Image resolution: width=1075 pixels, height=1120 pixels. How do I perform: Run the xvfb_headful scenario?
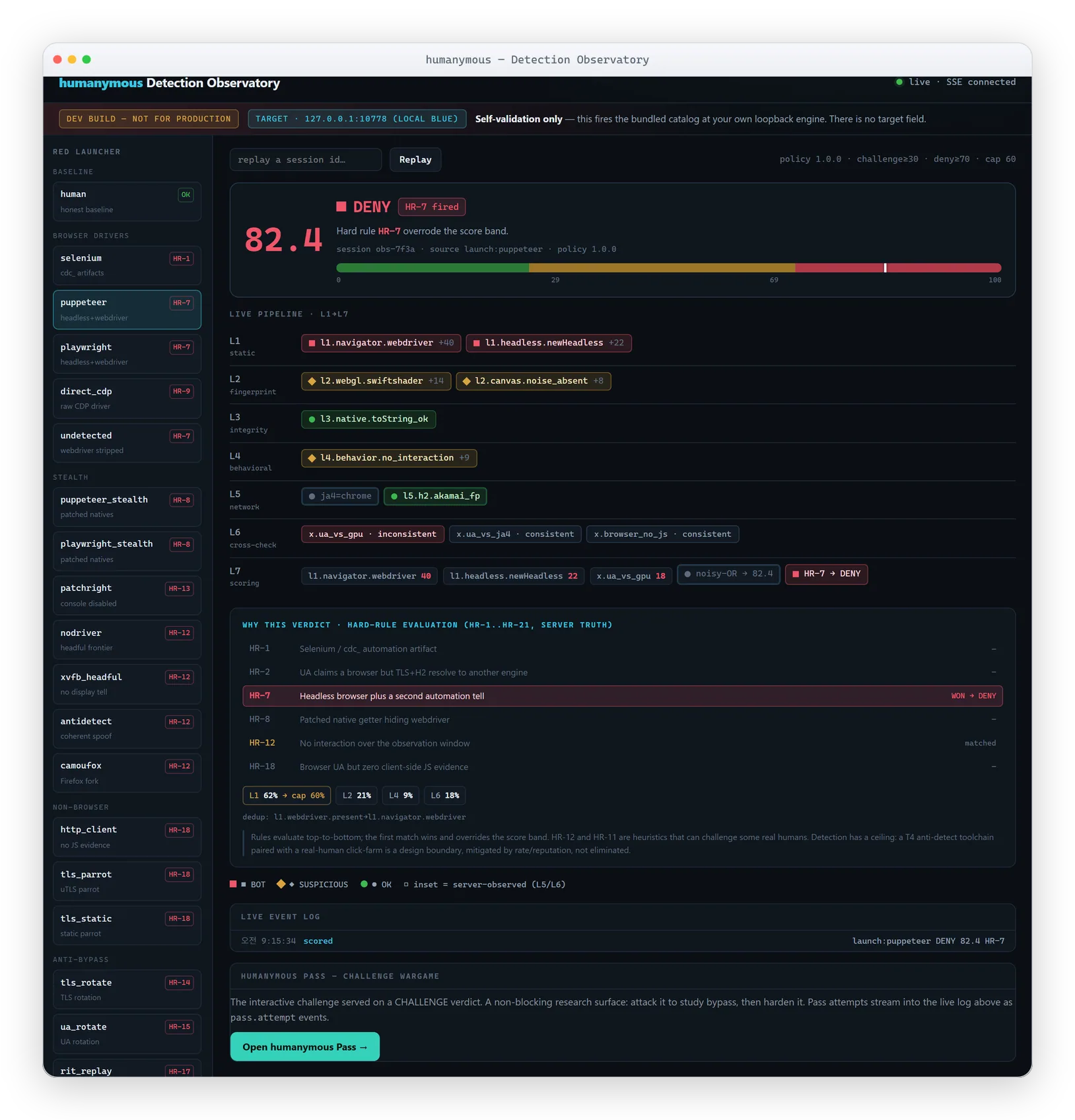tap(127, 684)
